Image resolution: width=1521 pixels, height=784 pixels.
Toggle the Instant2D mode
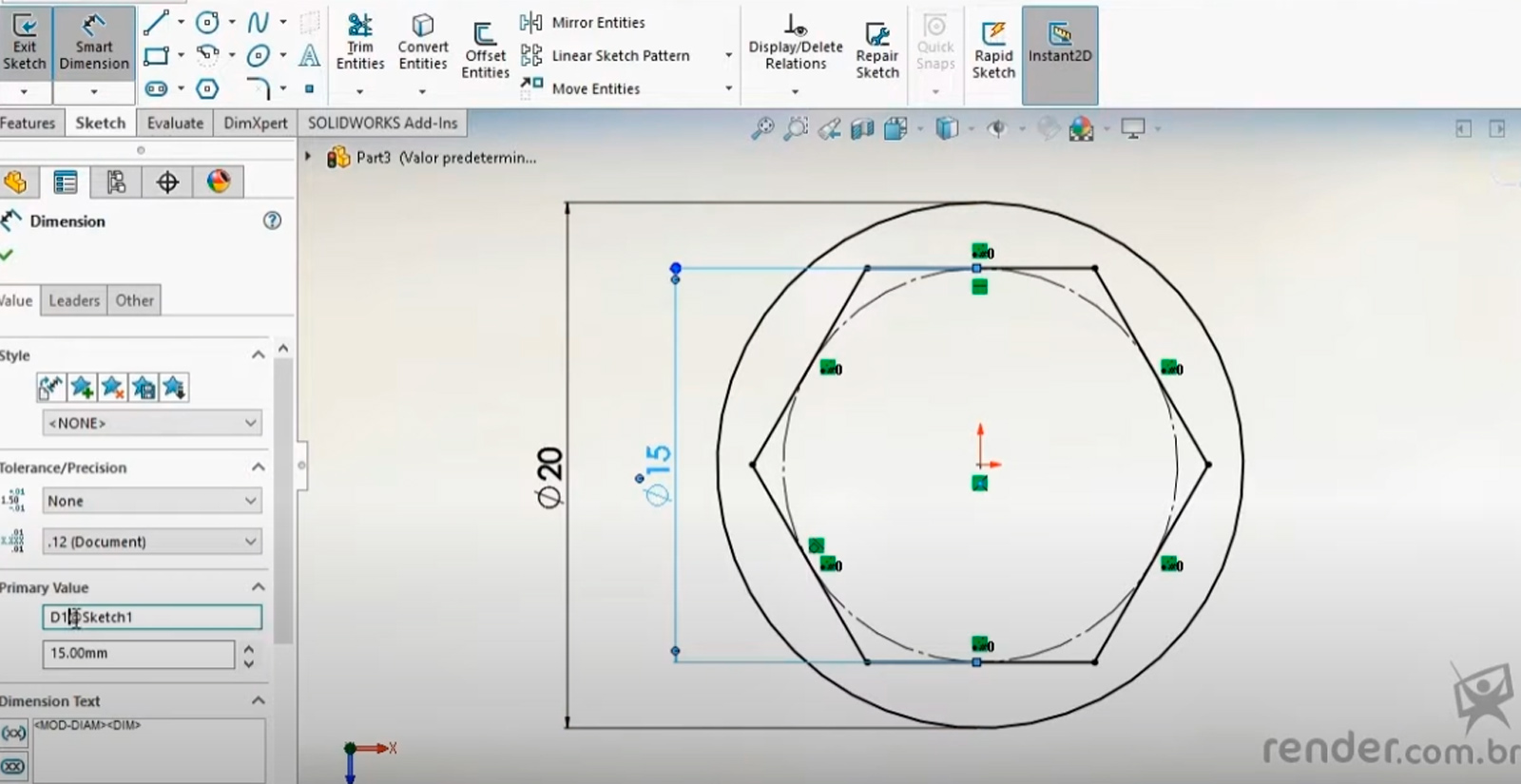coord(1060,54)
